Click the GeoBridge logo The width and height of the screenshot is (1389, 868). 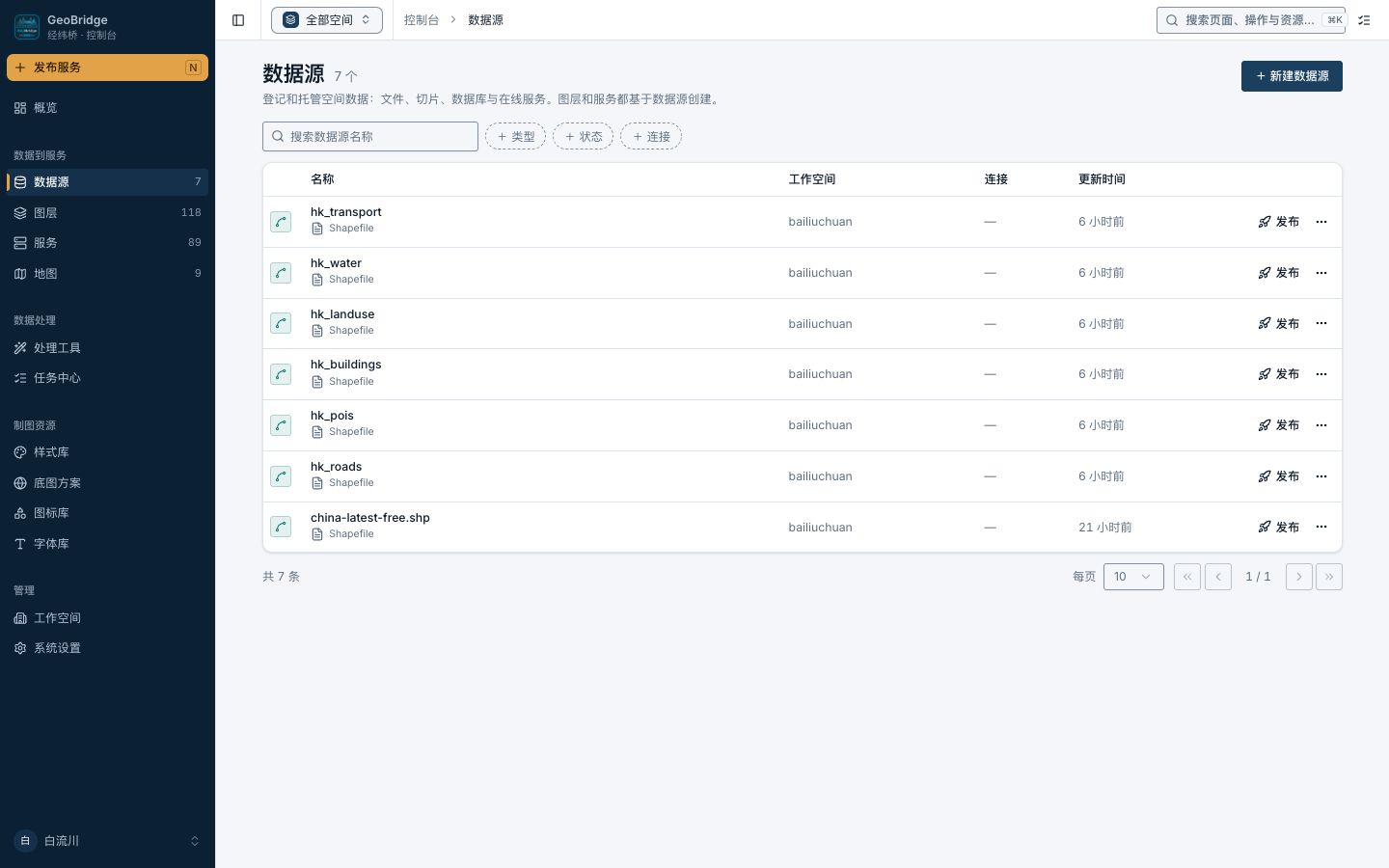pyautogui.click(x=27, y=27)
